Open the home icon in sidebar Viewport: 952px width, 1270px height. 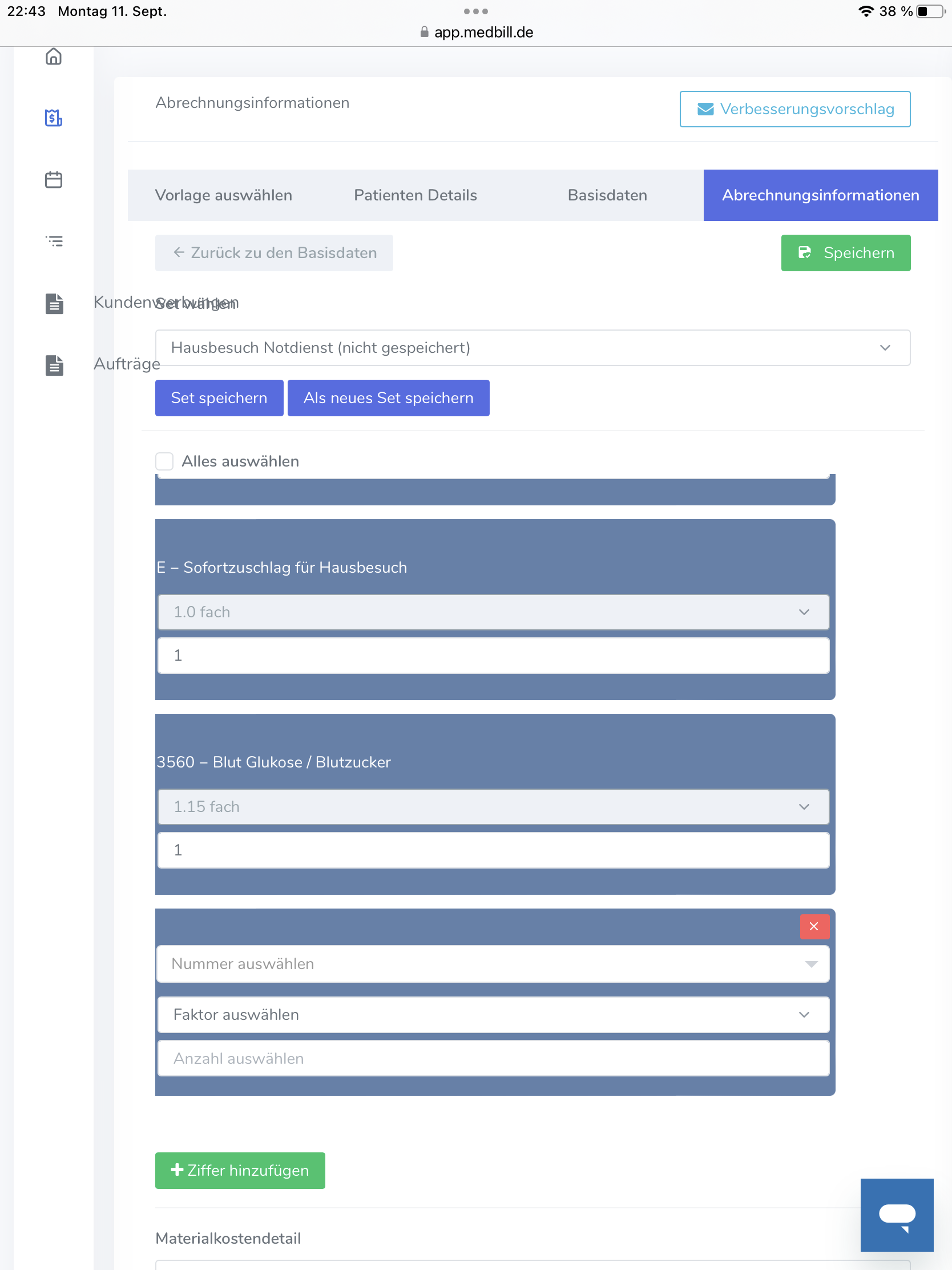click(54, 57)
